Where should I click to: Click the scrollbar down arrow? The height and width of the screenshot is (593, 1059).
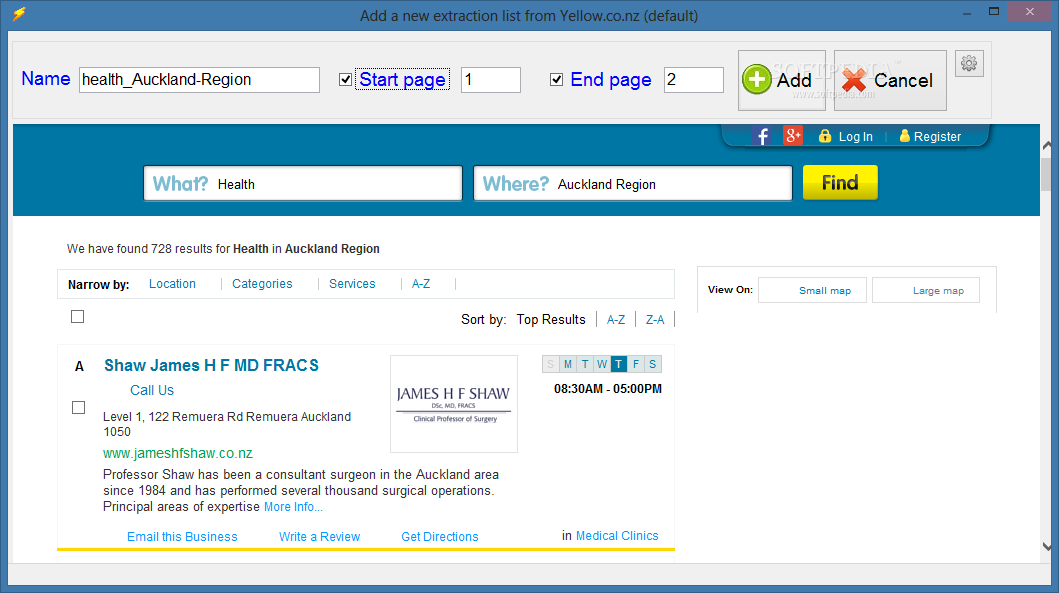pyautogui.click(x=1047, y=546)
